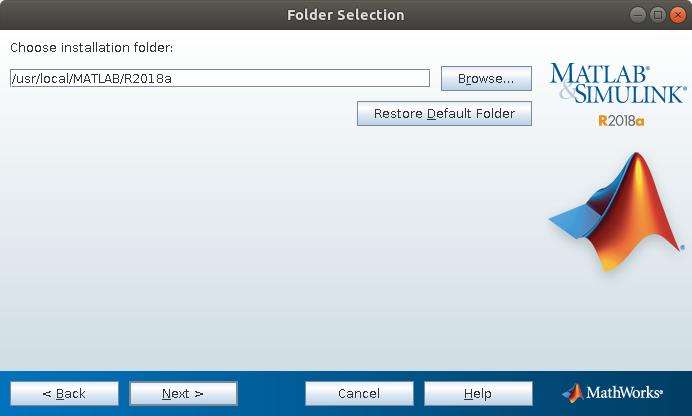Click the ampersand in MATLAB & Simulink logo

click(x=567, y=91)
